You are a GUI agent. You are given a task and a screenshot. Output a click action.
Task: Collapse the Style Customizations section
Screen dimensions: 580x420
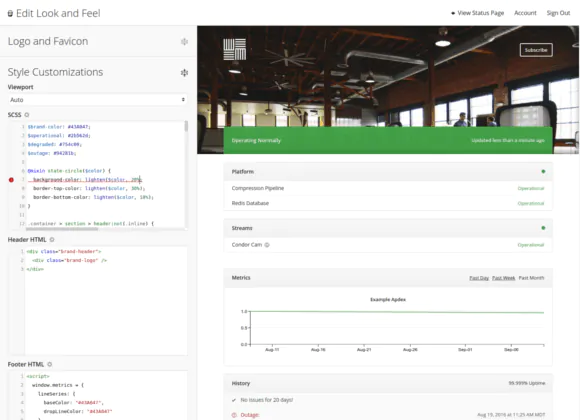pos(184,73)
